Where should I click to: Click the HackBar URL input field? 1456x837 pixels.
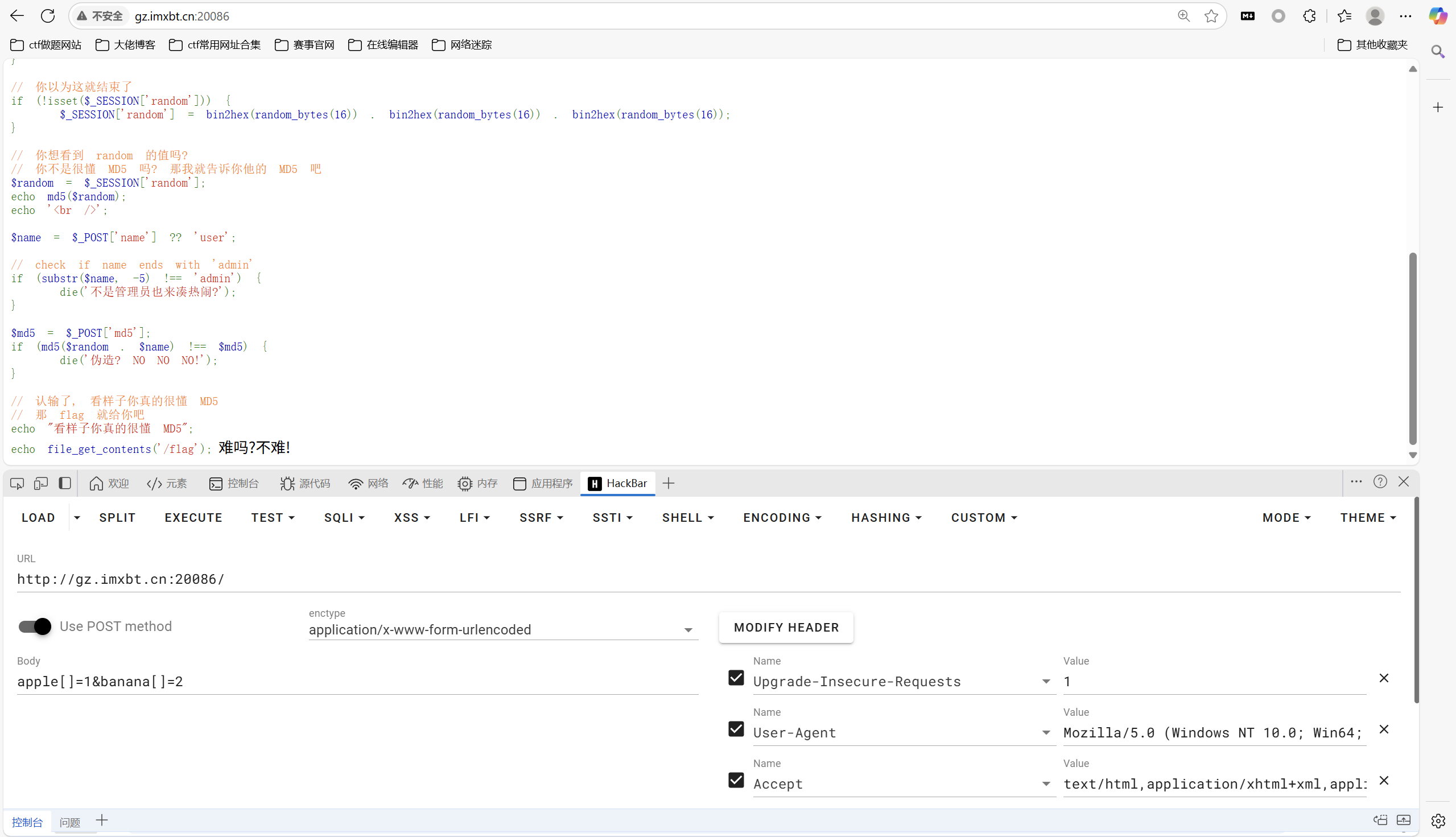pos(708,579)
